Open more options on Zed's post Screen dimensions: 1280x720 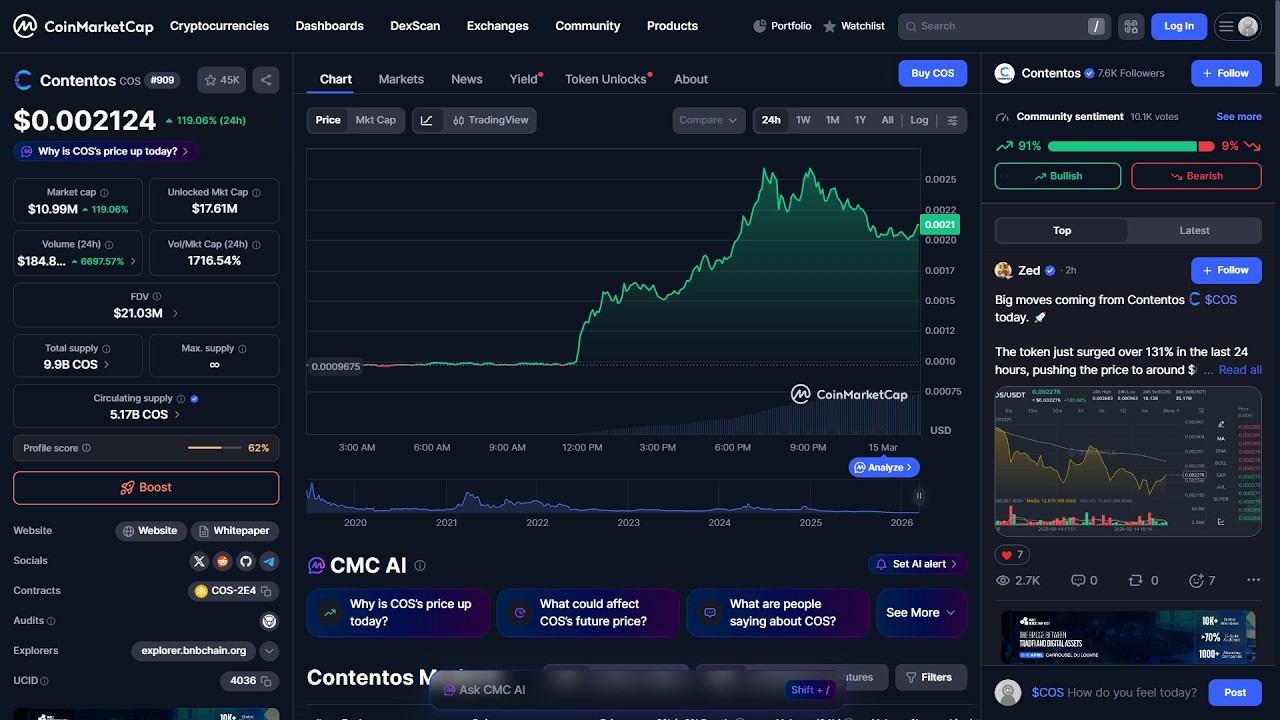pyautogui.click(x=1253, y=580)
